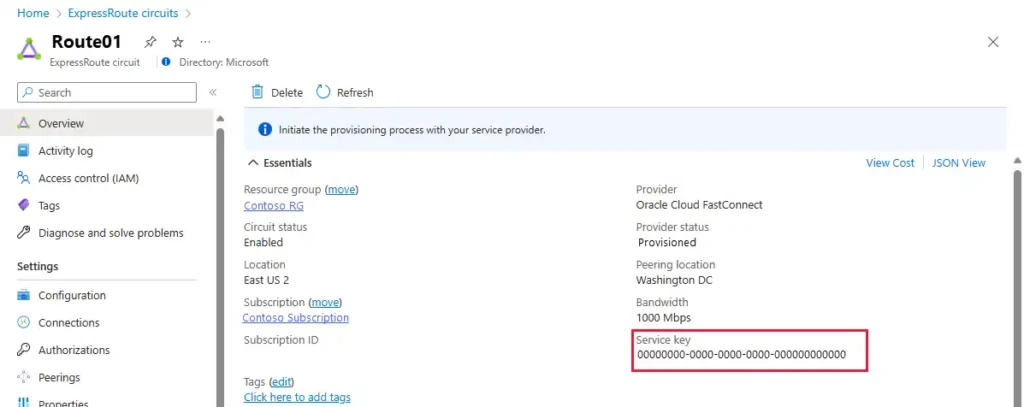Open the ellipsis more options menu
1024x407 pixels.
(x=205, y=42)
